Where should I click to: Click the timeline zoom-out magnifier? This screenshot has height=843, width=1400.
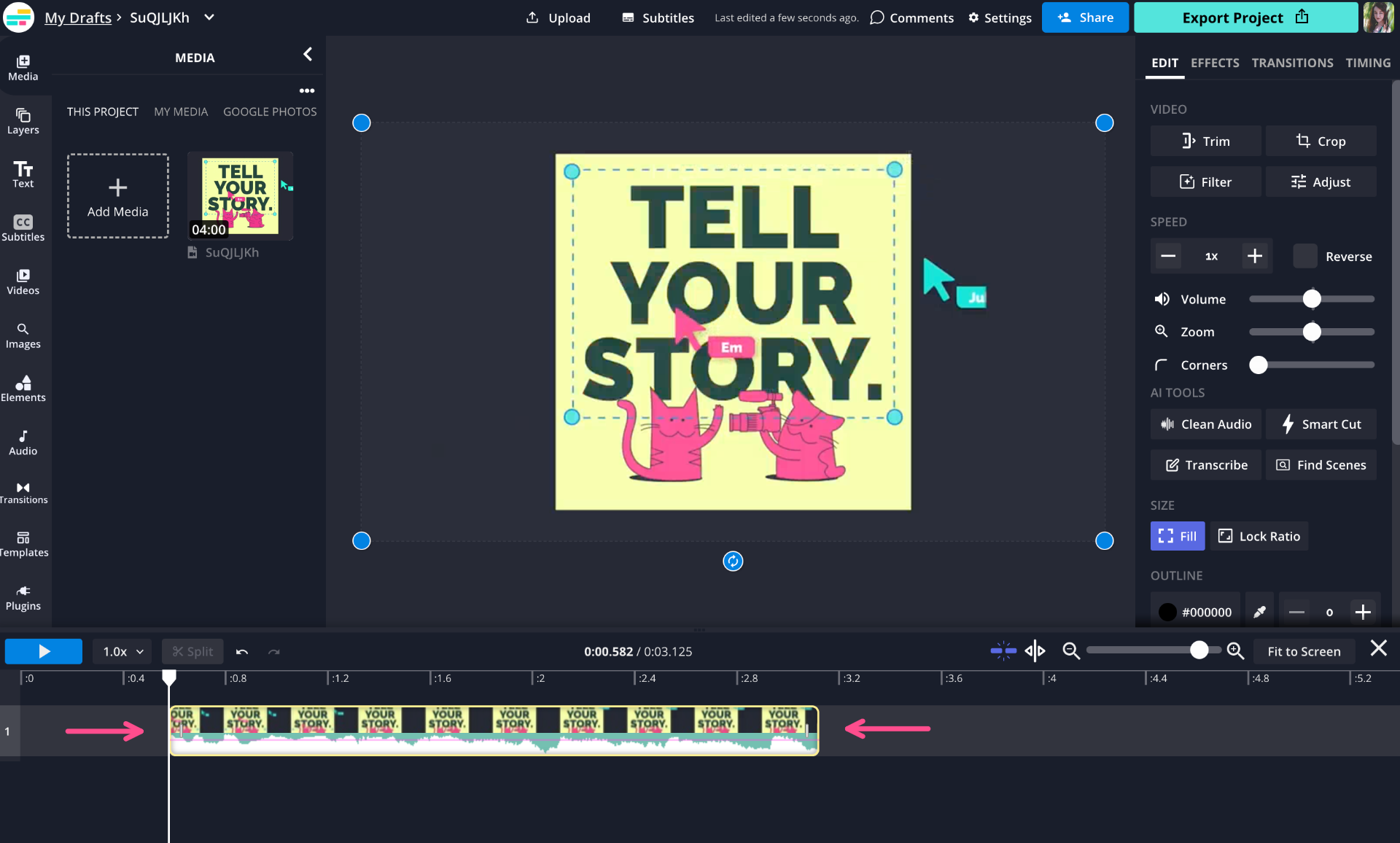click(1070, 650)
